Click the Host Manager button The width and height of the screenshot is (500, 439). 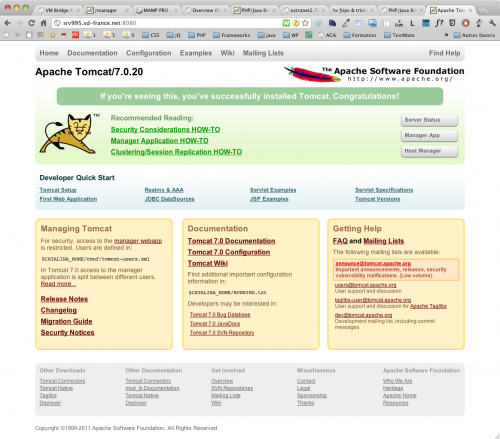[x=429, y=151]
